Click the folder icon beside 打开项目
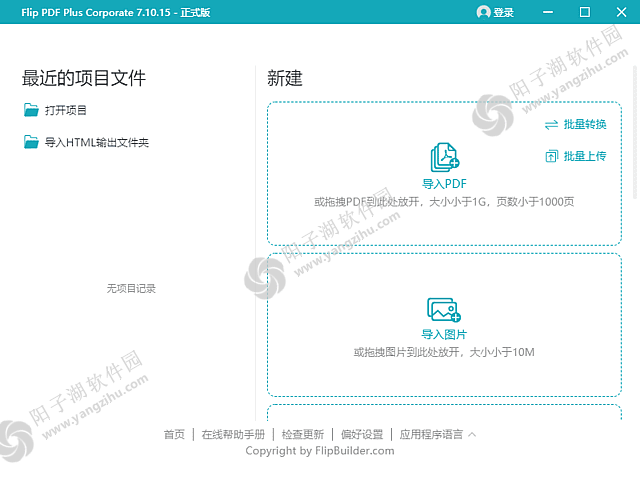The height and width of the screenshot is (480, 640). coord(31,110)
